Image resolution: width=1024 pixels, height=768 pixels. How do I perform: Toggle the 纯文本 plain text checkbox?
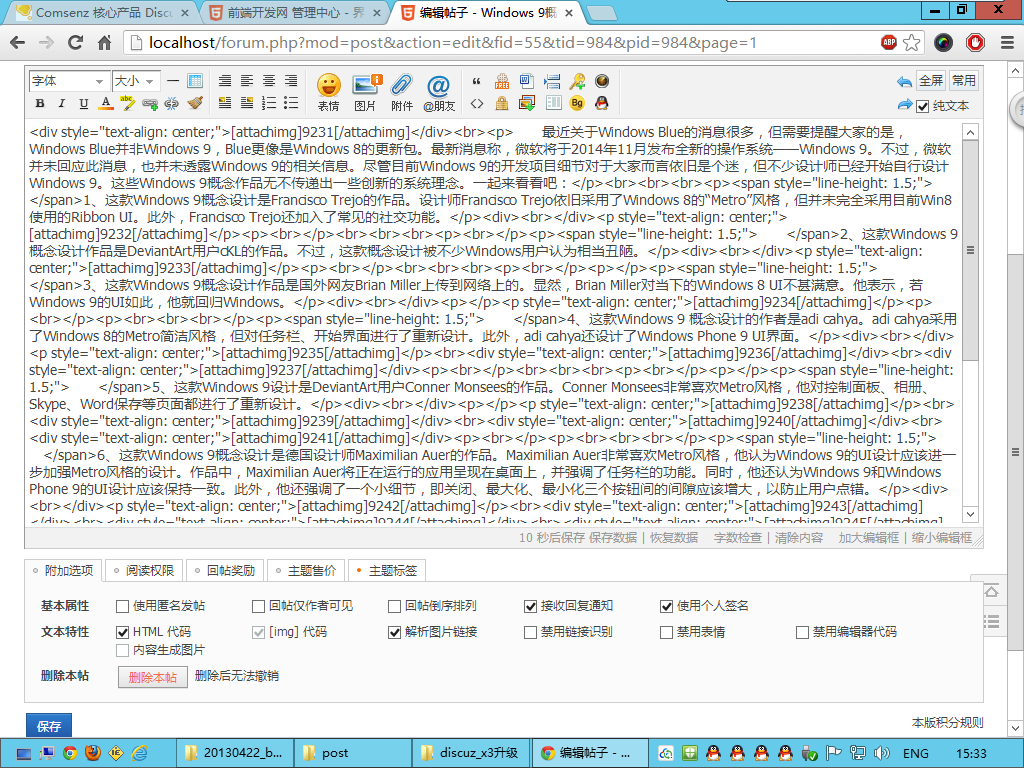[922, 106]
